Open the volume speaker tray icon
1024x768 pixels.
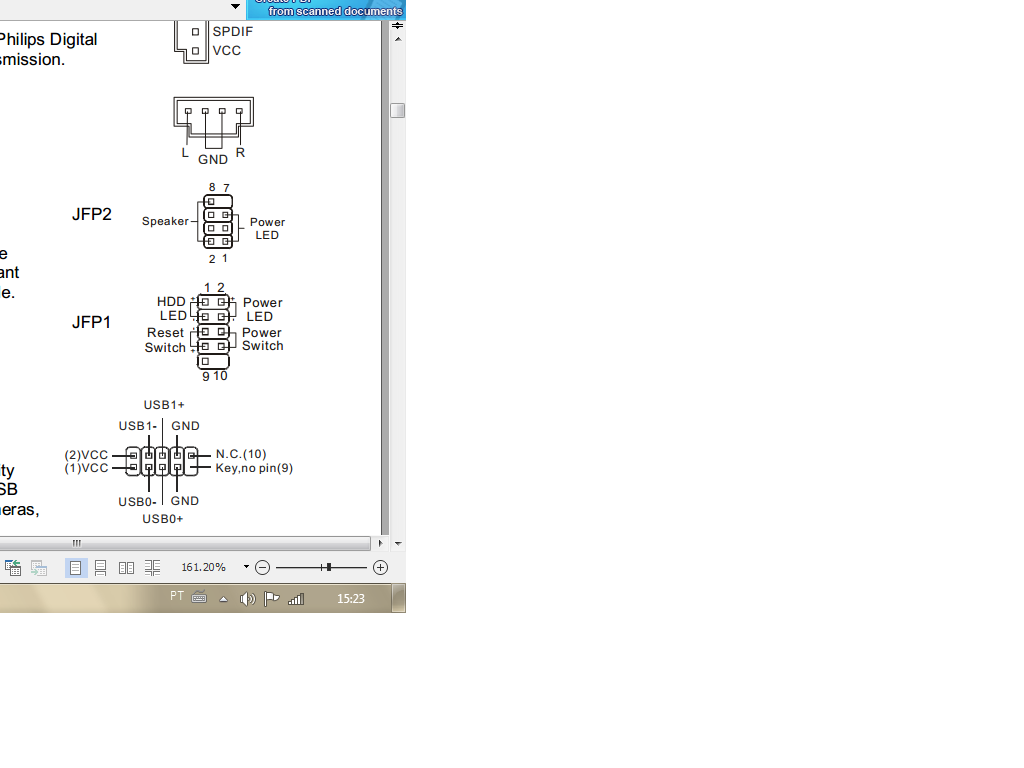point(248,599)
